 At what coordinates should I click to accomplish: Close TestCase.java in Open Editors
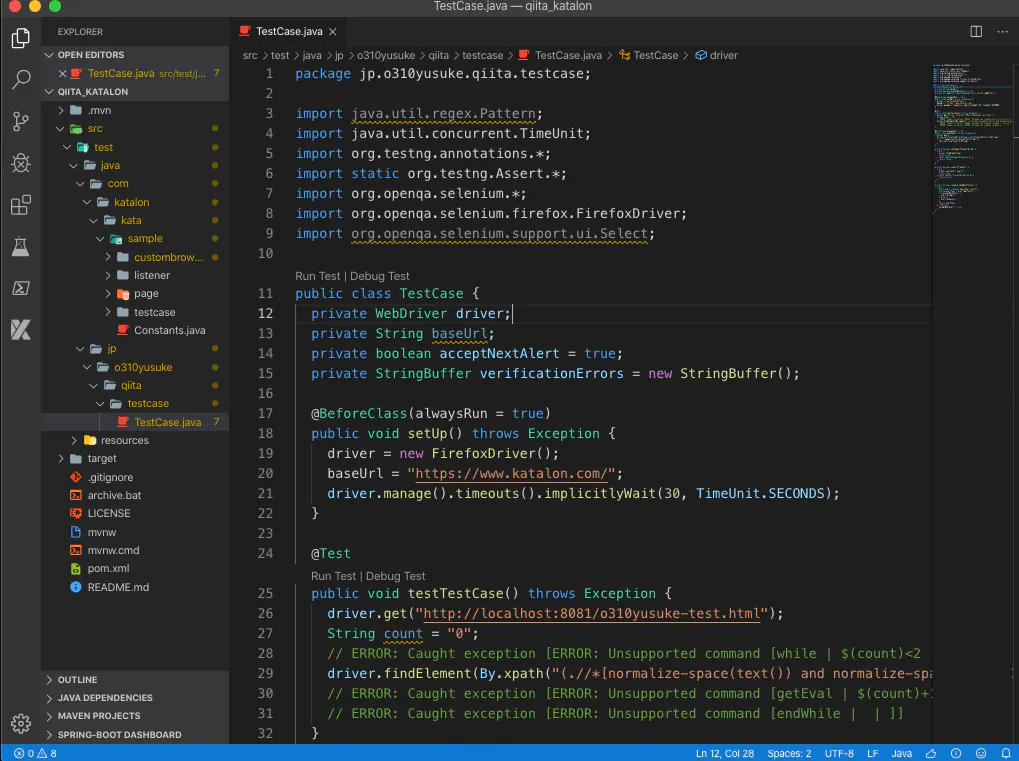(x=63, y=73)
